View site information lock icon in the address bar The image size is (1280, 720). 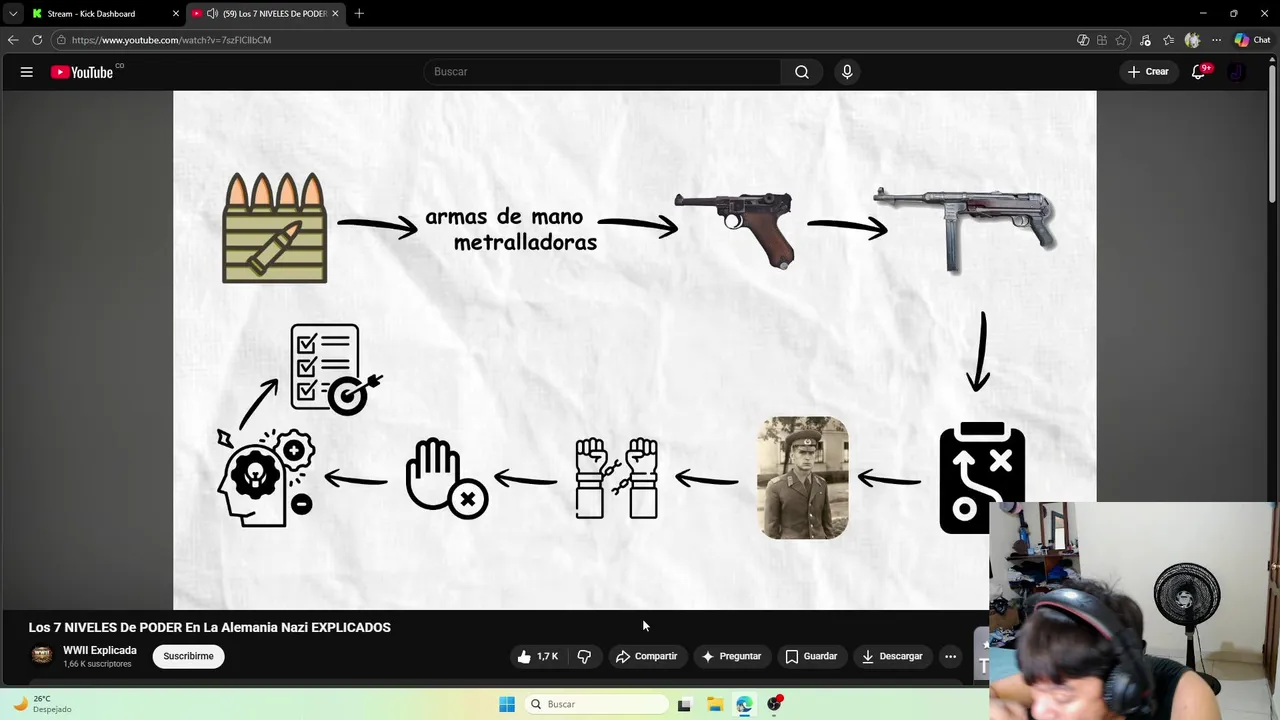click(61, 40)
